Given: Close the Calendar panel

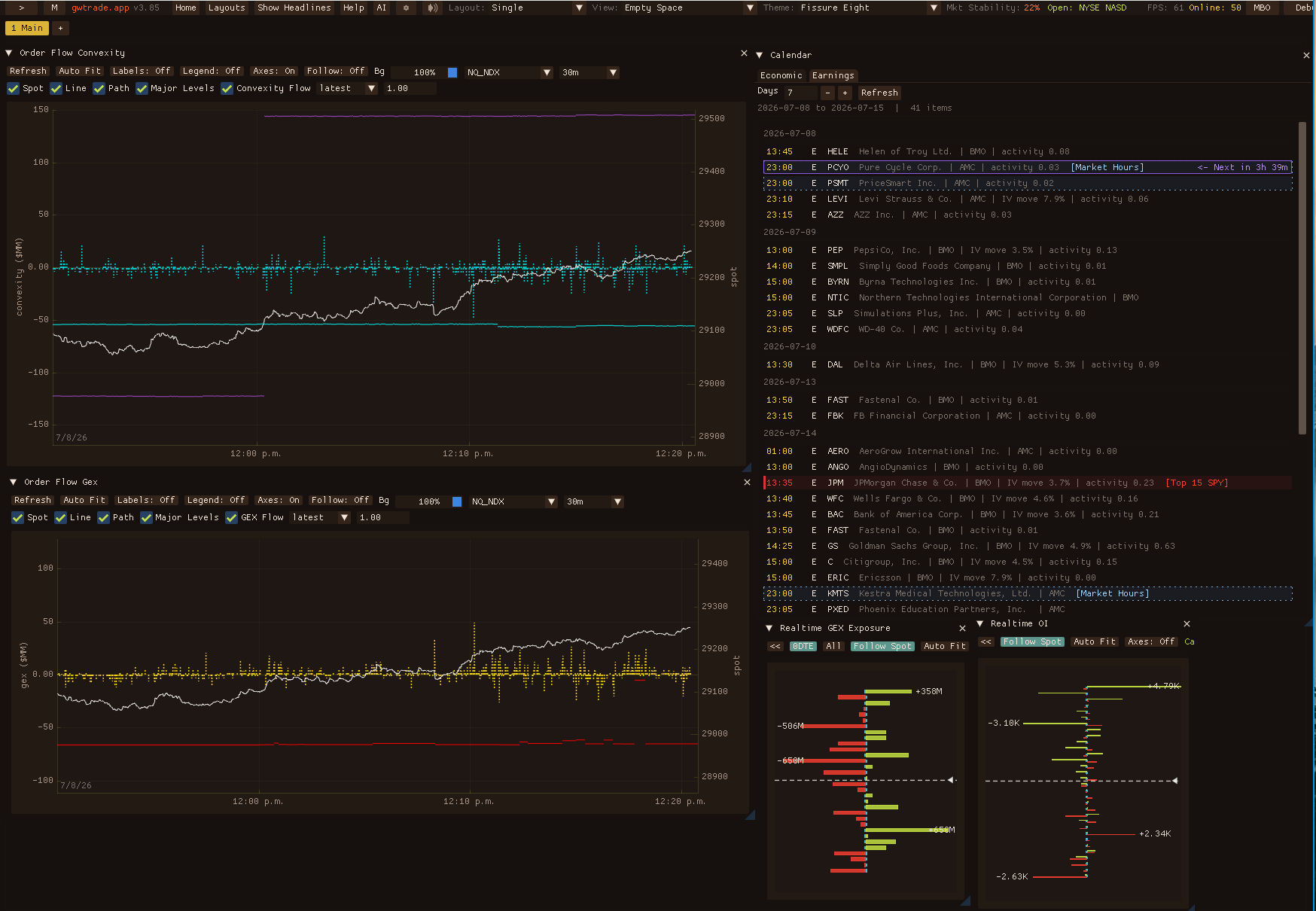Looking at the screenshot, I should coord(1306,55).
